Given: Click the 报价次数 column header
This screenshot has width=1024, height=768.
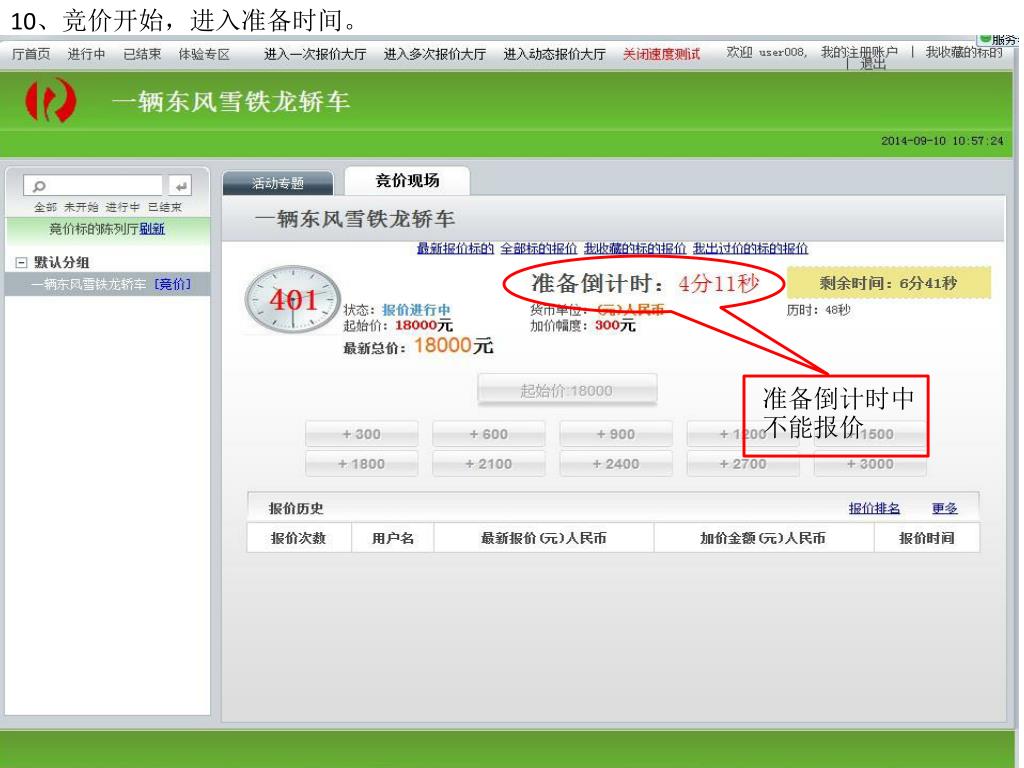Looking at the screenshot, I should [x=298, y=538].
